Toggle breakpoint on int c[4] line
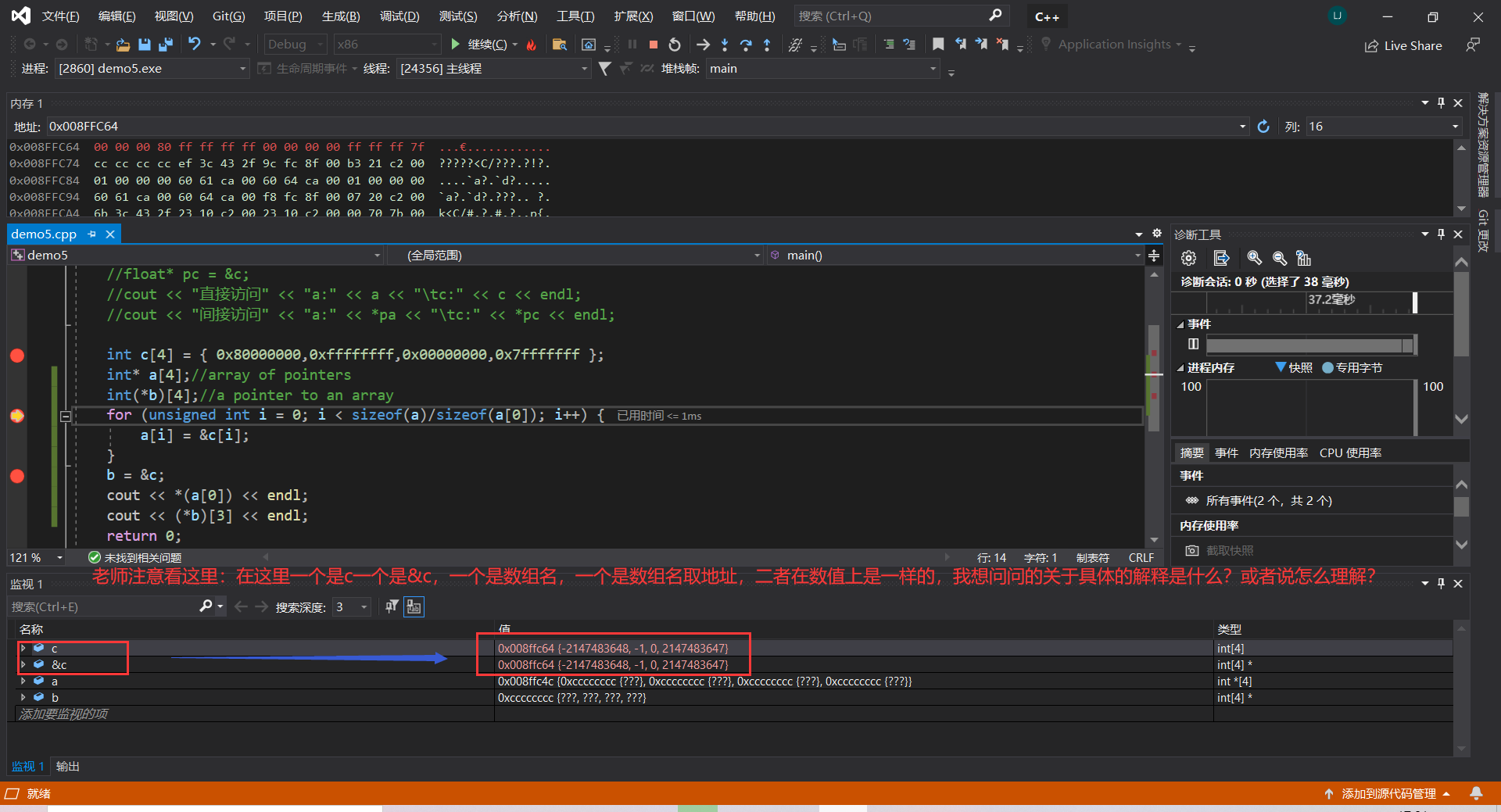 [x=17, y=356]
